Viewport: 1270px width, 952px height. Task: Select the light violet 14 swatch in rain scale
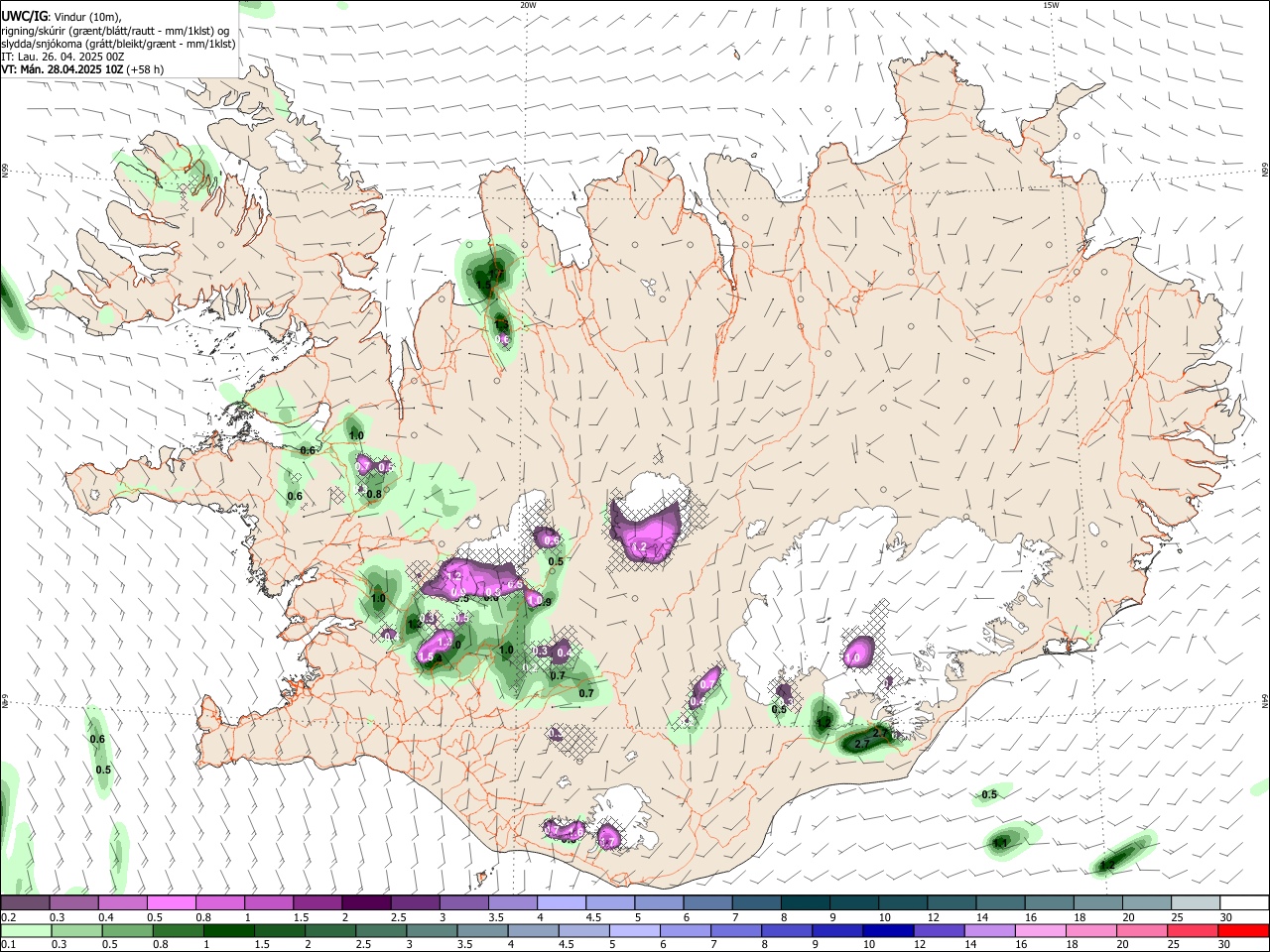click(x=989, y=930)
